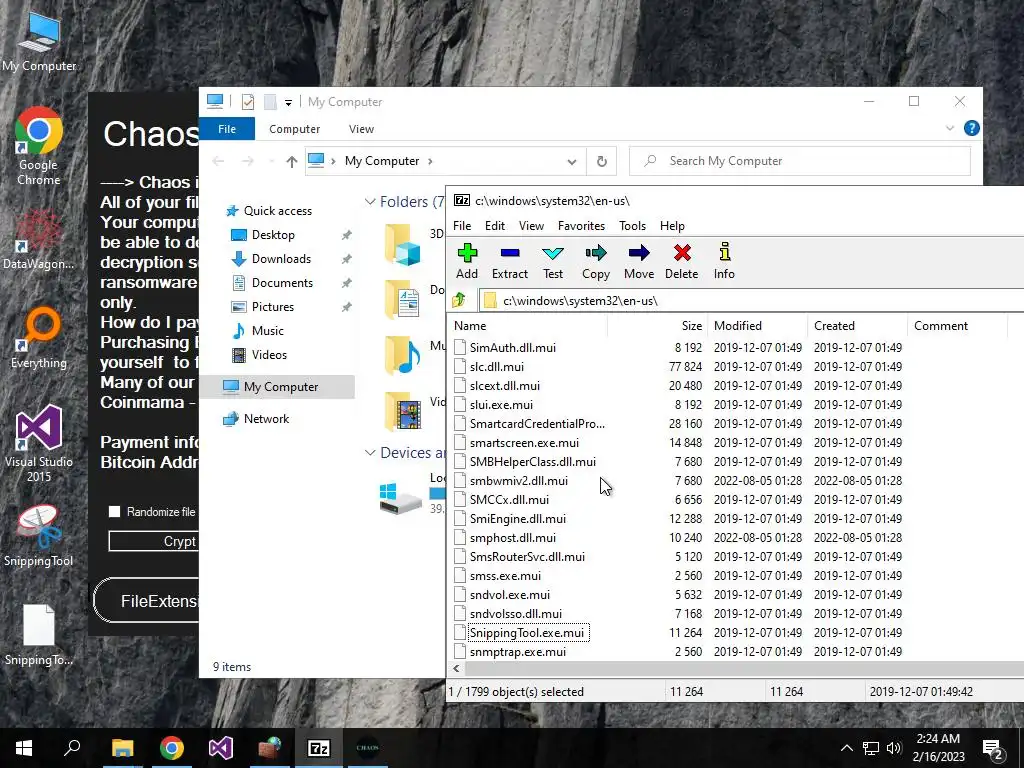This screenshot has height=768, width=1024.
Task: Select the My Computer desktop icon
Action: 39,42
